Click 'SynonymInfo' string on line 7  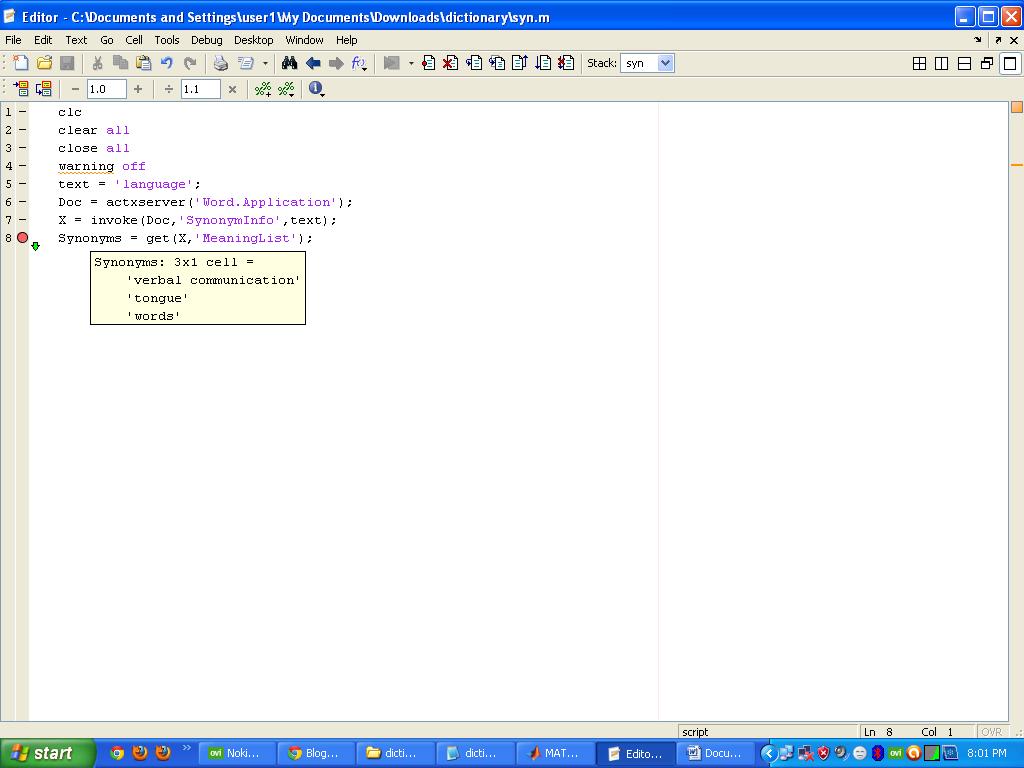[230, 220]
